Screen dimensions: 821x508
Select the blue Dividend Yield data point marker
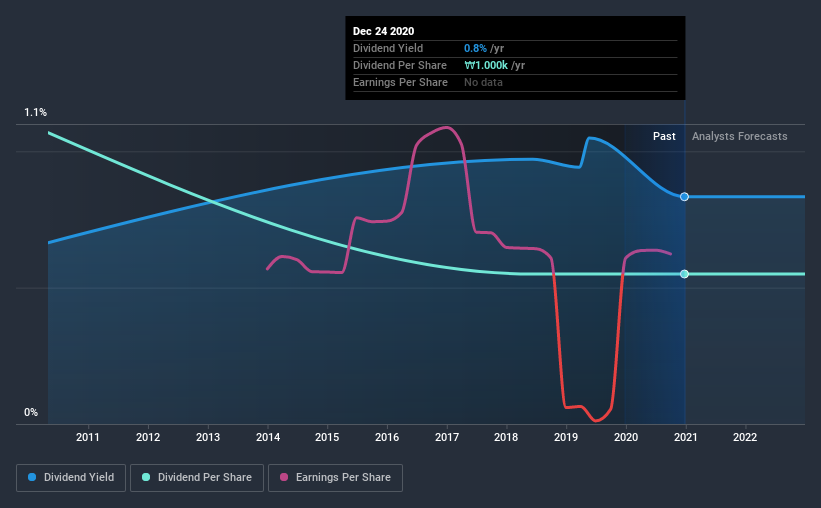pyautogui.click(x=684, y=197)
